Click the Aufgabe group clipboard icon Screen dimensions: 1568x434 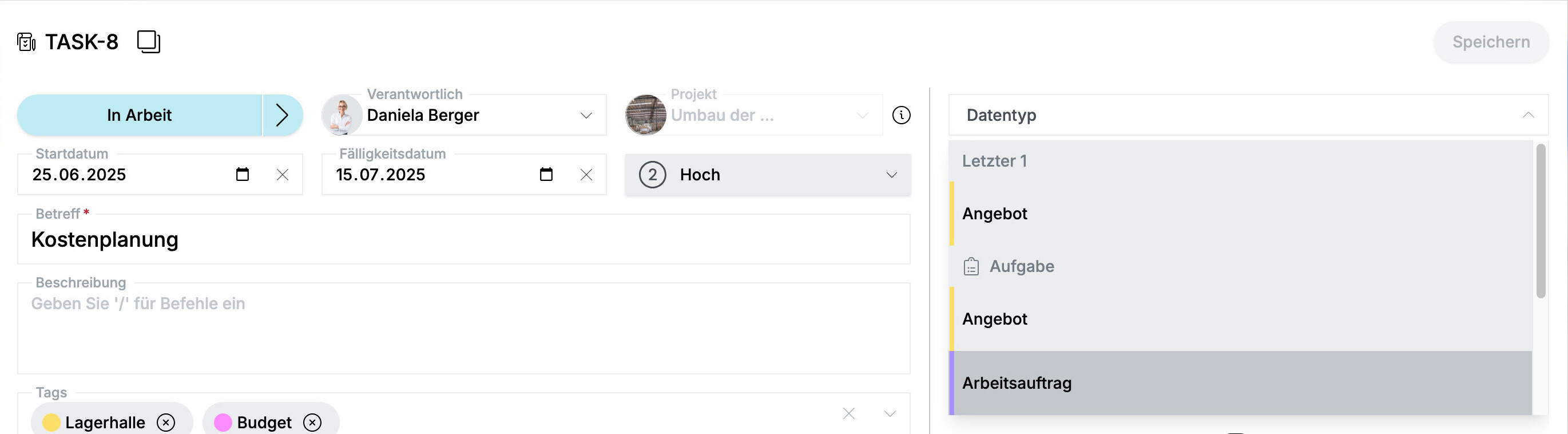[971, 266]
